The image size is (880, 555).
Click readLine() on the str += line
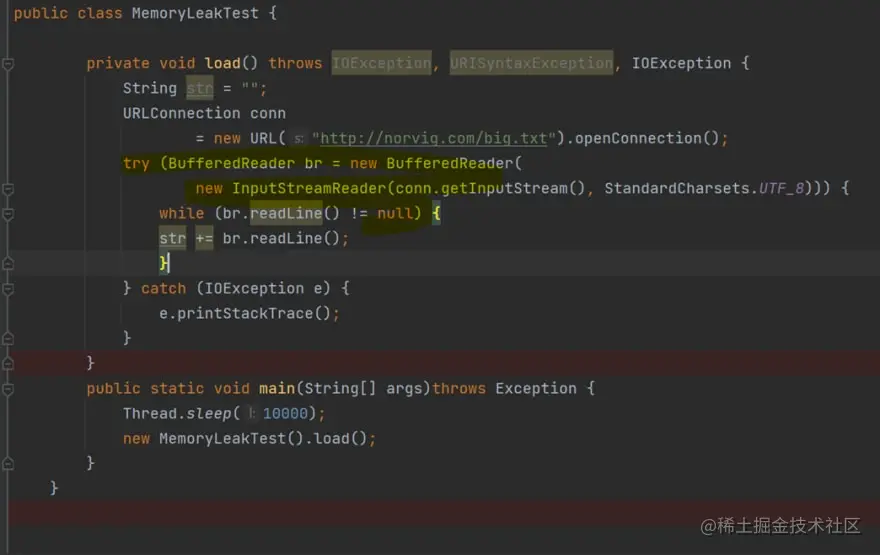(x=295, y=238)
